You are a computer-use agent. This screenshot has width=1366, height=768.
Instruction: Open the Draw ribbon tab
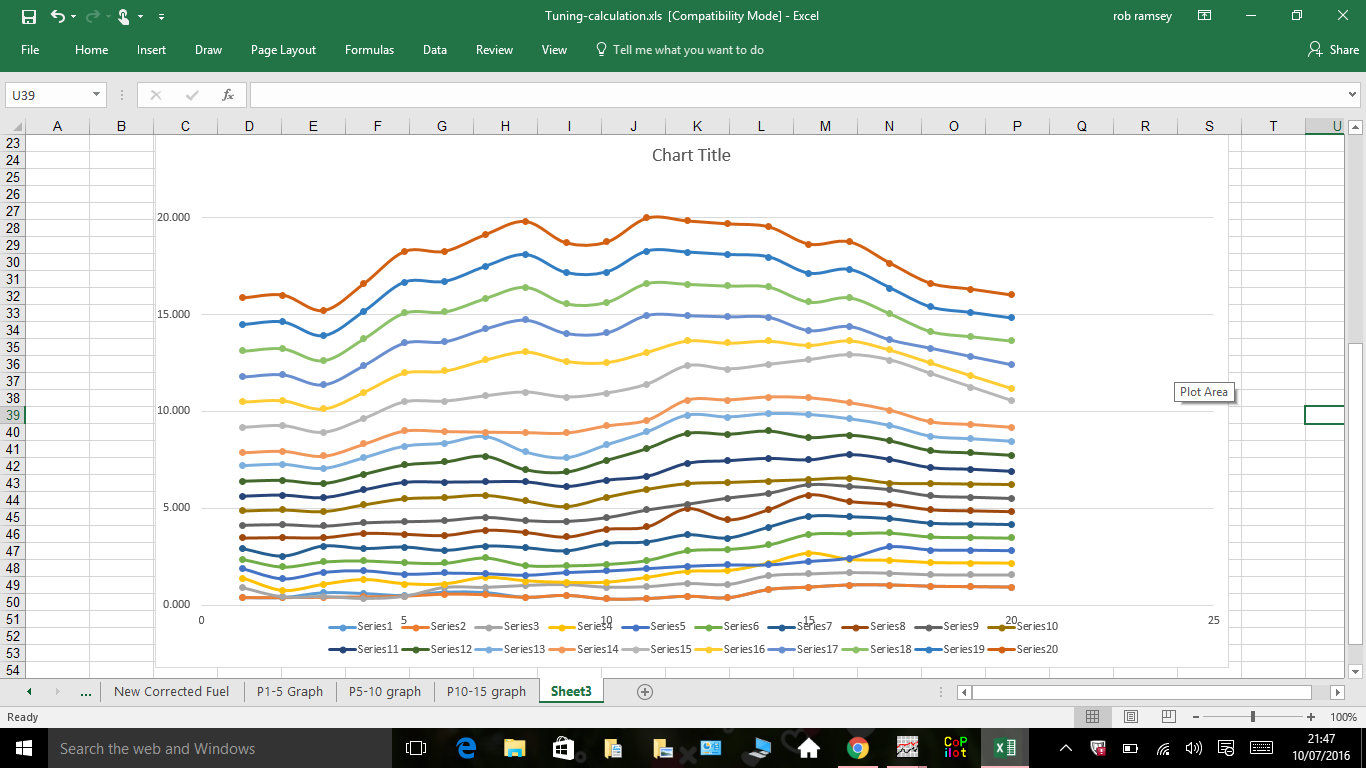click(208, 50)
